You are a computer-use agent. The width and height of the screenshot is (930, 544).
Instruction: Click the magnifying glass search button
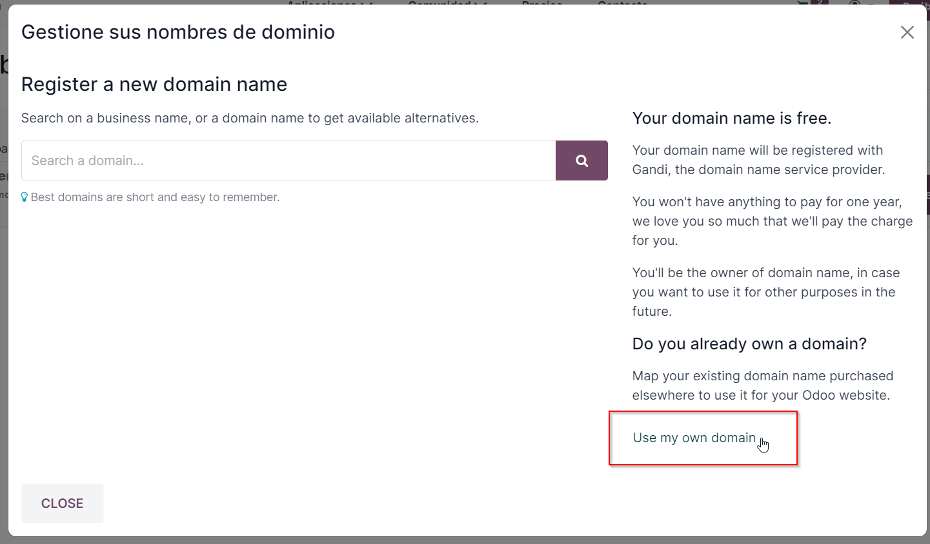[581, 160]
